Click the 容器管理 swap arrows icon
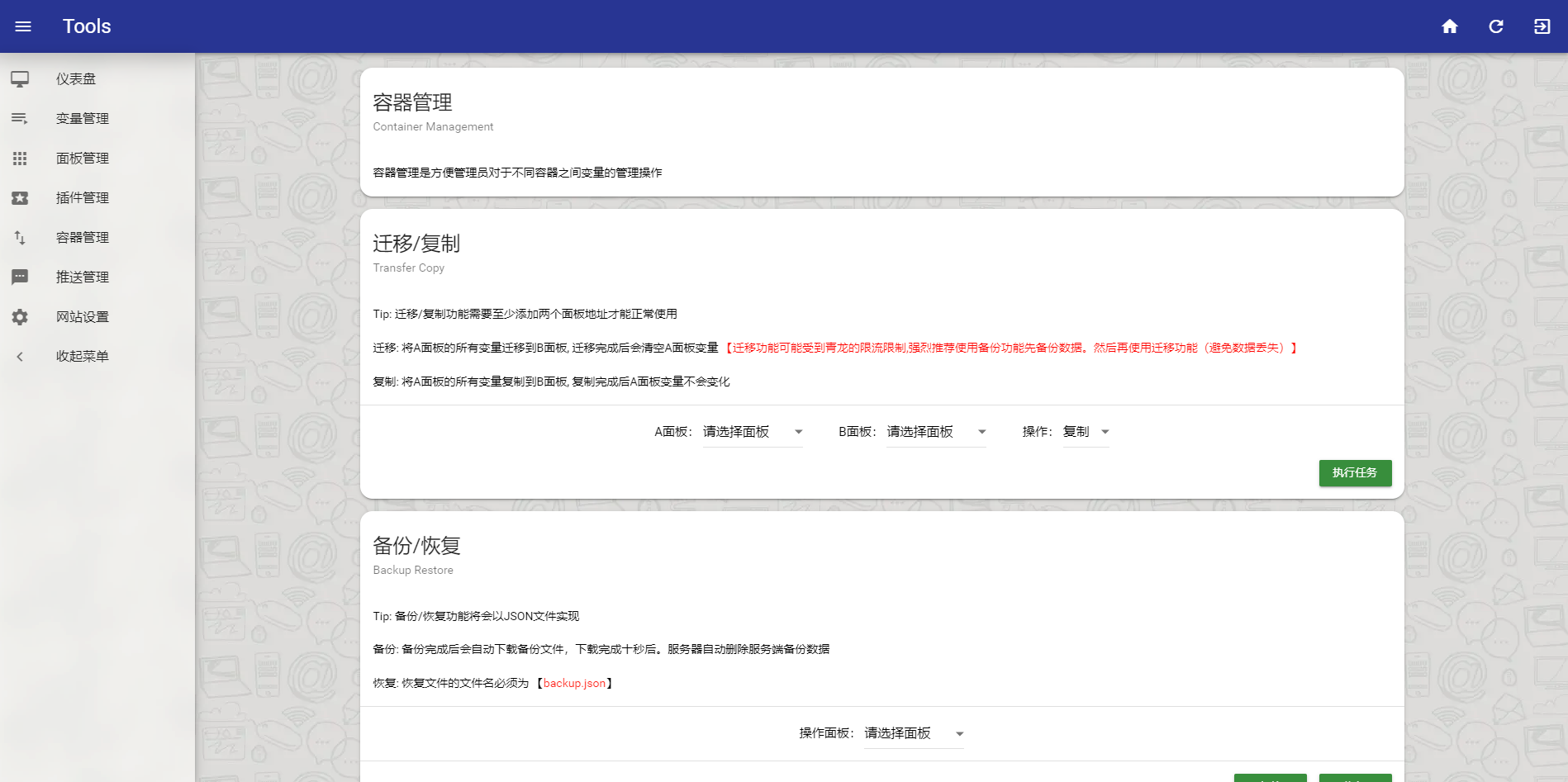Viewport: 1568px width, 782px height. tap(20, 238)
